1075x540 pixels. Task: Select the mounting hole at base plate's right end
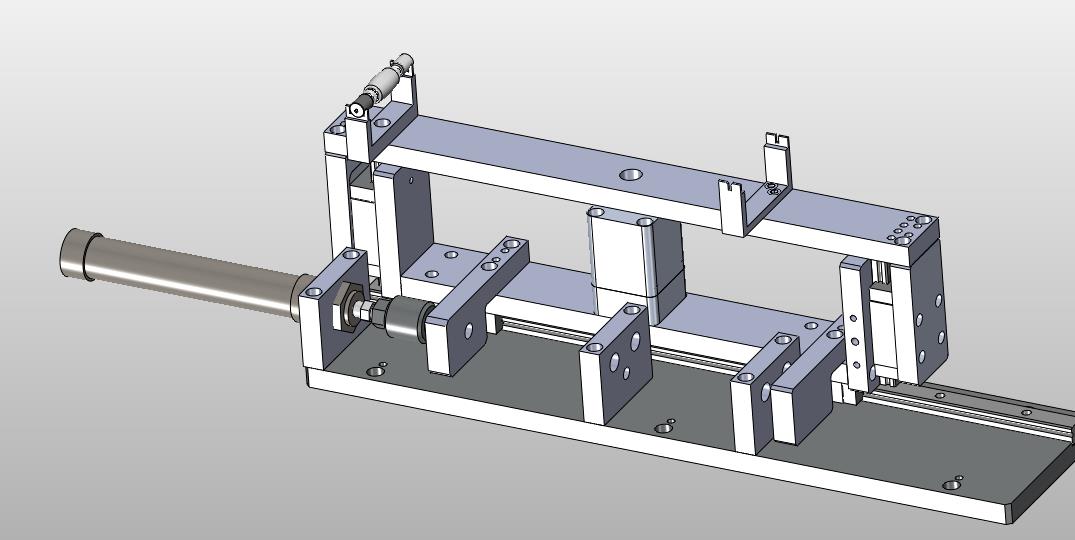pyautogui.click(x=952, y=485)
